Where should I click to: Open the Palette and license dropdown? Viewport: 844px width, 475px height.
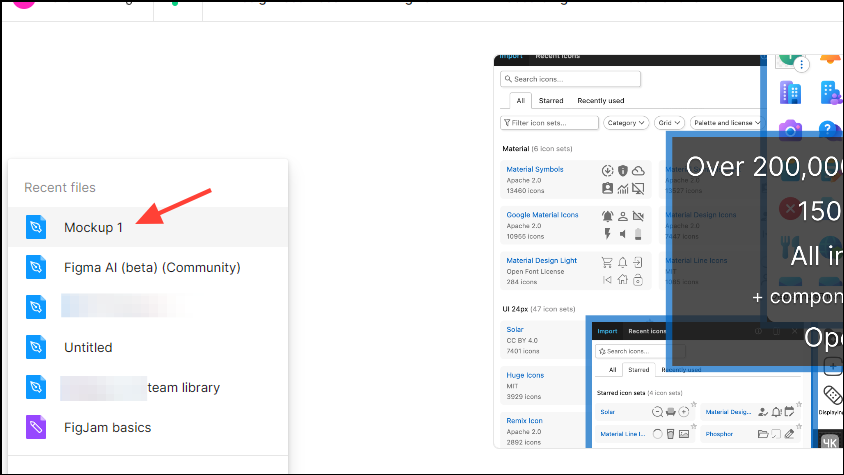[x=727, y=123]
